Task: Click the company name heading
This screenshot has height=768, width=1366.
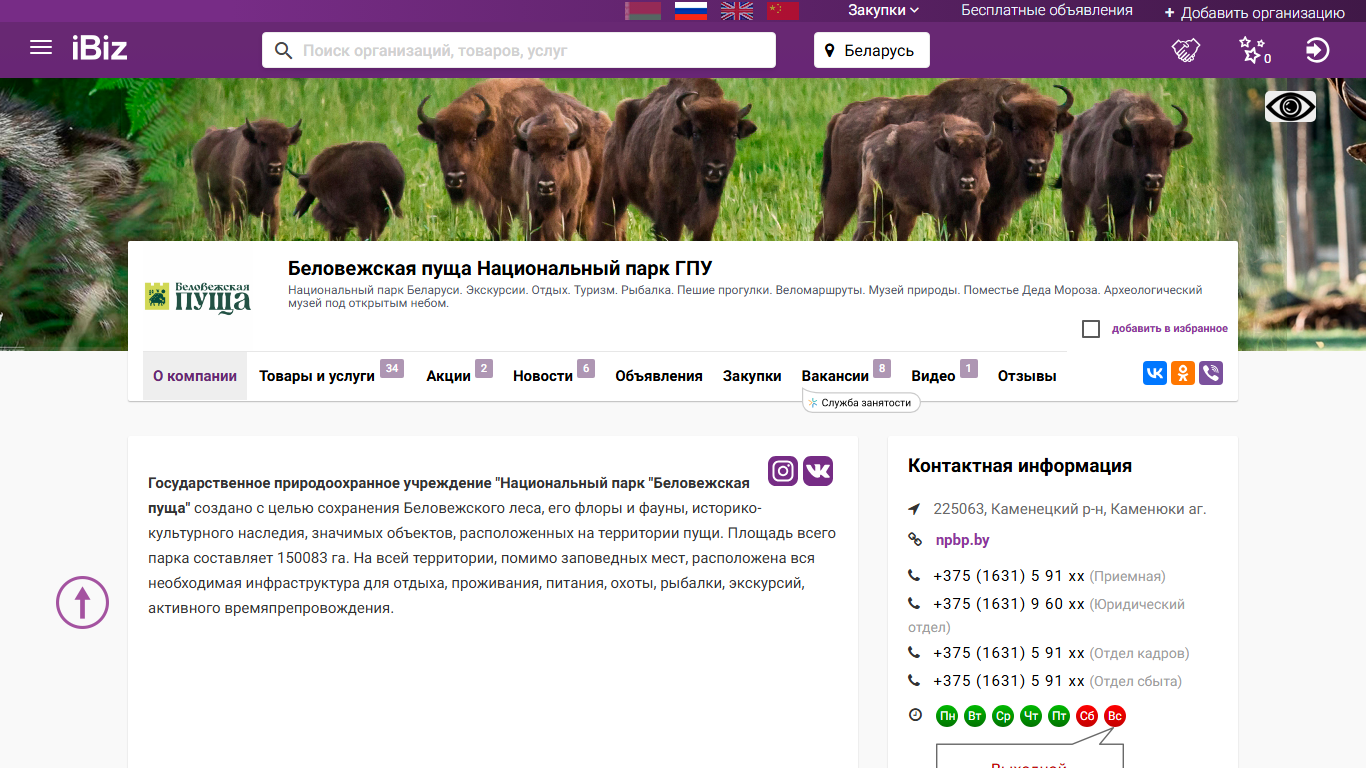Action: 500,268
